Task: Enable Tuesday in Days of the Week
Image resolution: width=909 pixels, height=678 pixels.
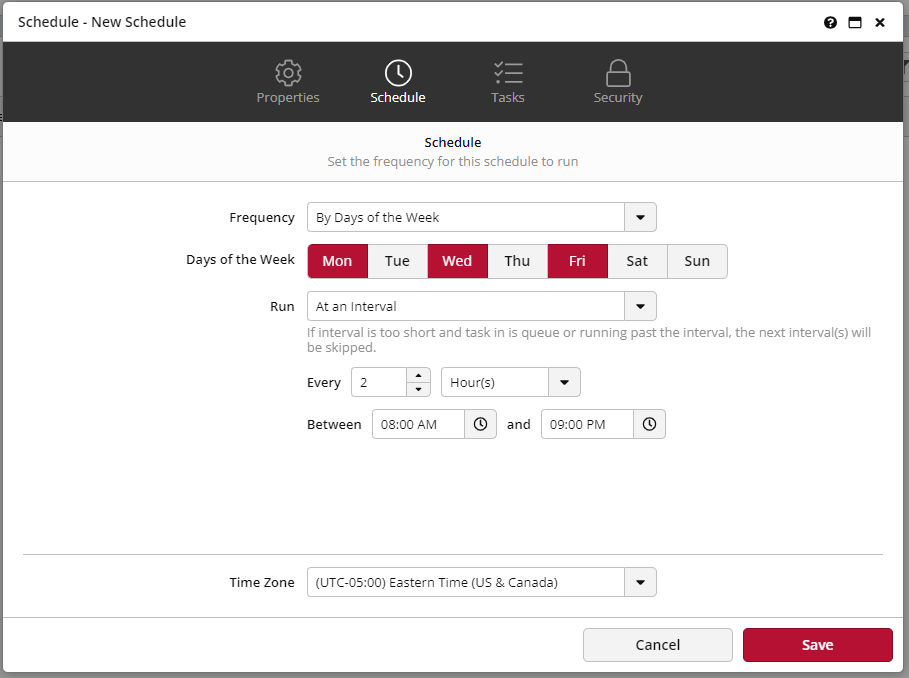Action: pyautogui.click(x=397, y=260)
